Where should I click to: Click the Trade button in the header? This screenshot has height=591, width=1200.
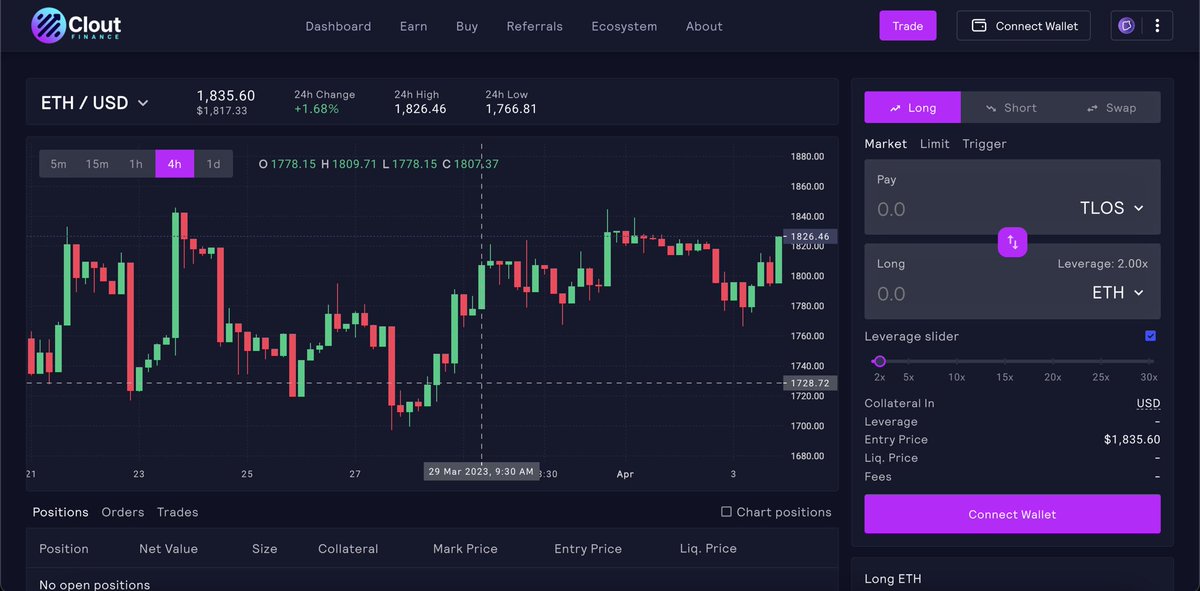coord(907,25)
